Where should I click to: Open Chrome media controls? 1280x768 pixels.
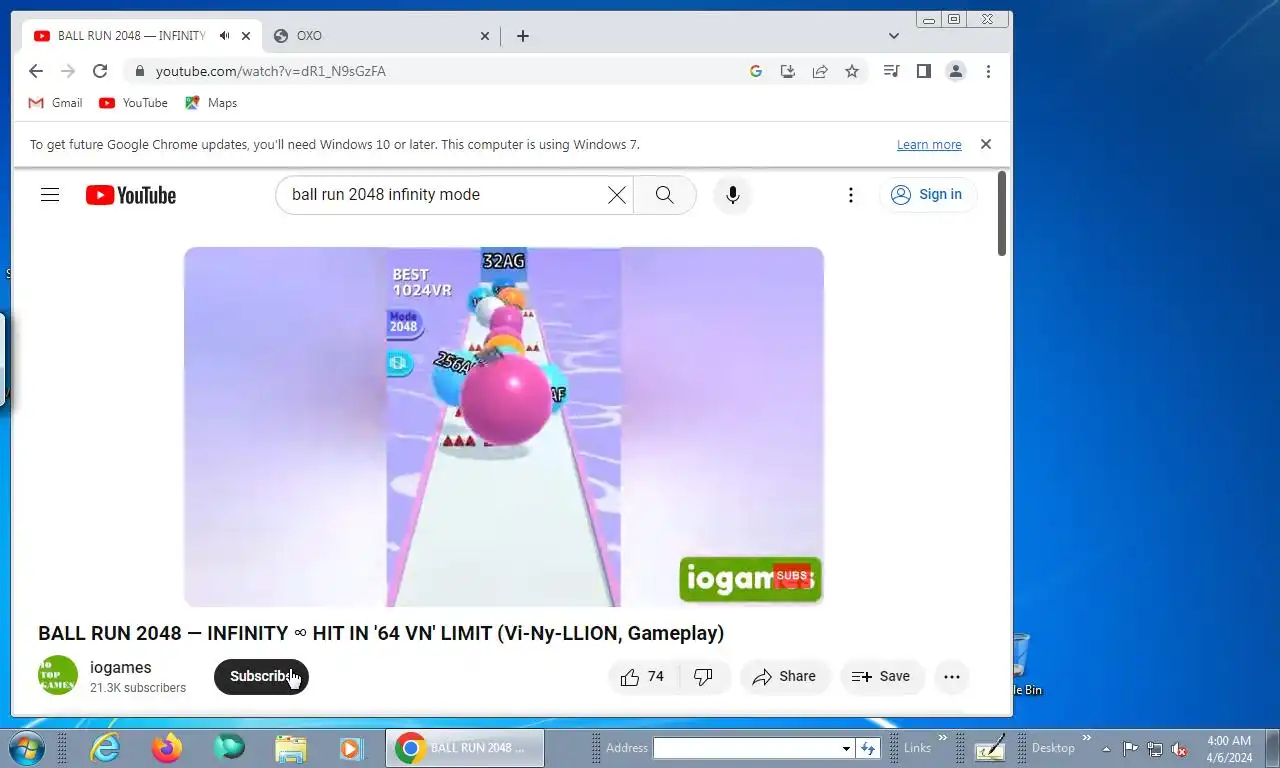[x=891, y=71]
